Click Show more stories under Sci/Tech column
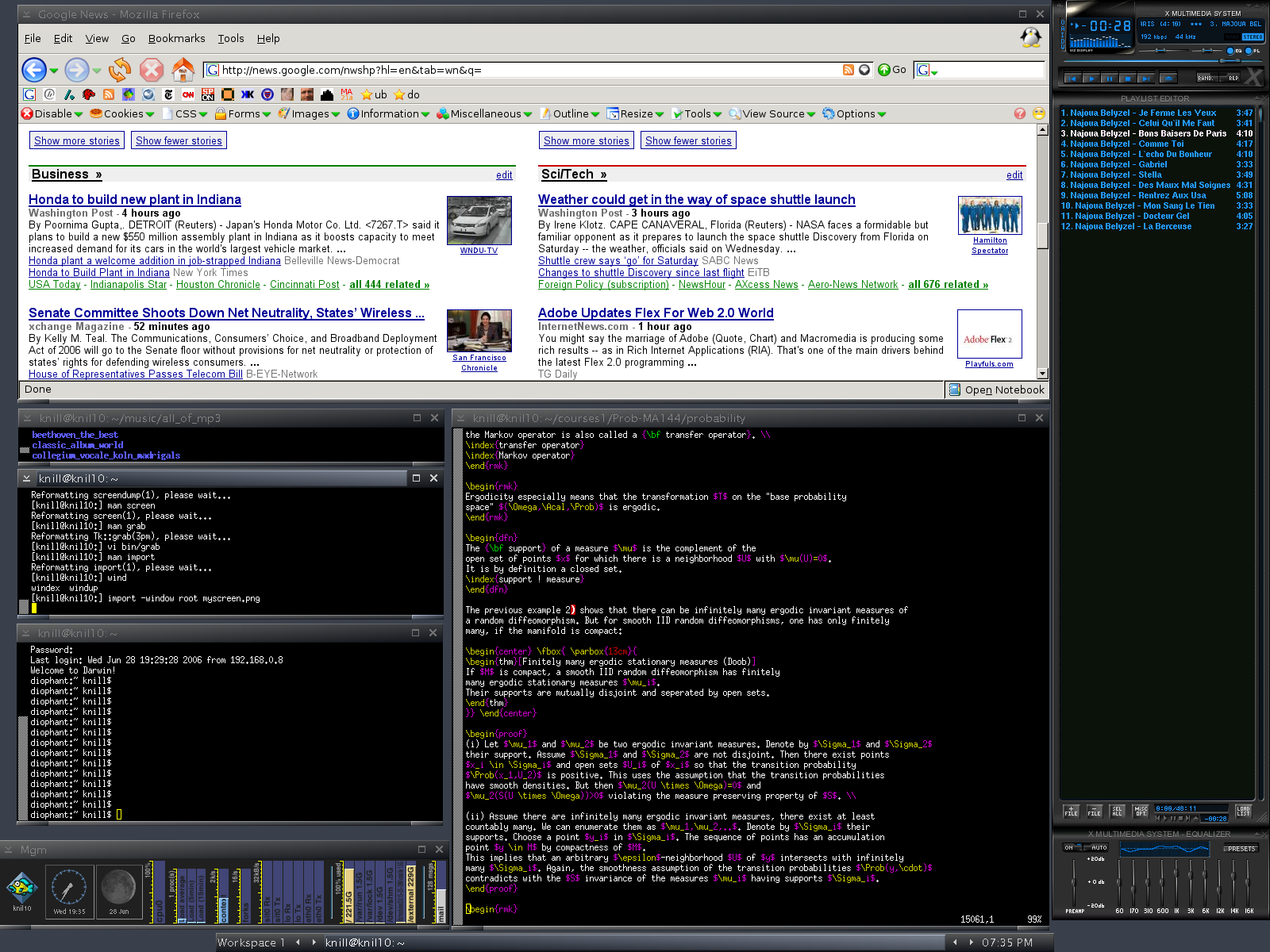The image size is (1270, 952). [586, 140]
